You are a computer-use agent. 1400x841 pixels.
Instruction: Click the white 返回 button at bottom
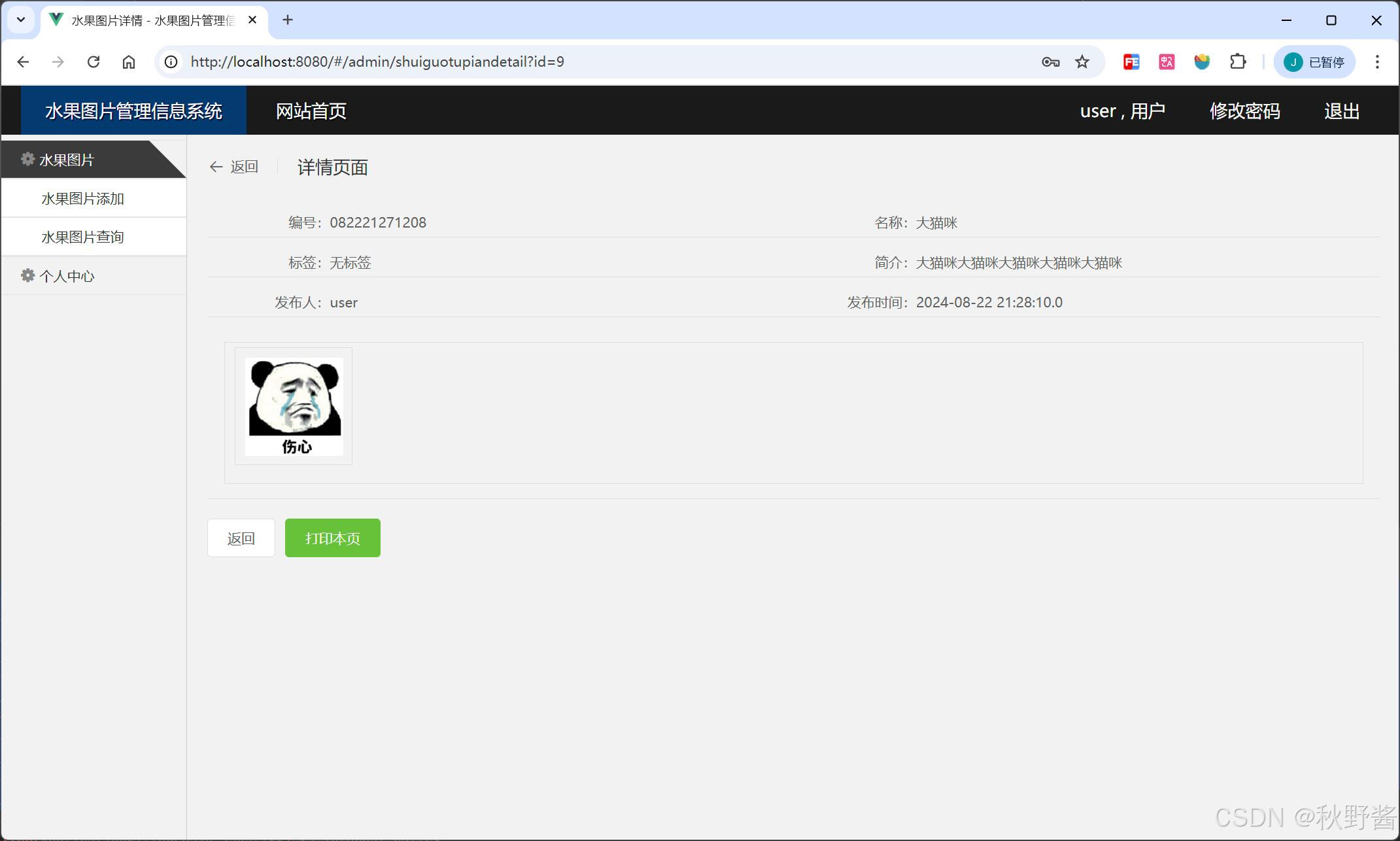[241, 538]
